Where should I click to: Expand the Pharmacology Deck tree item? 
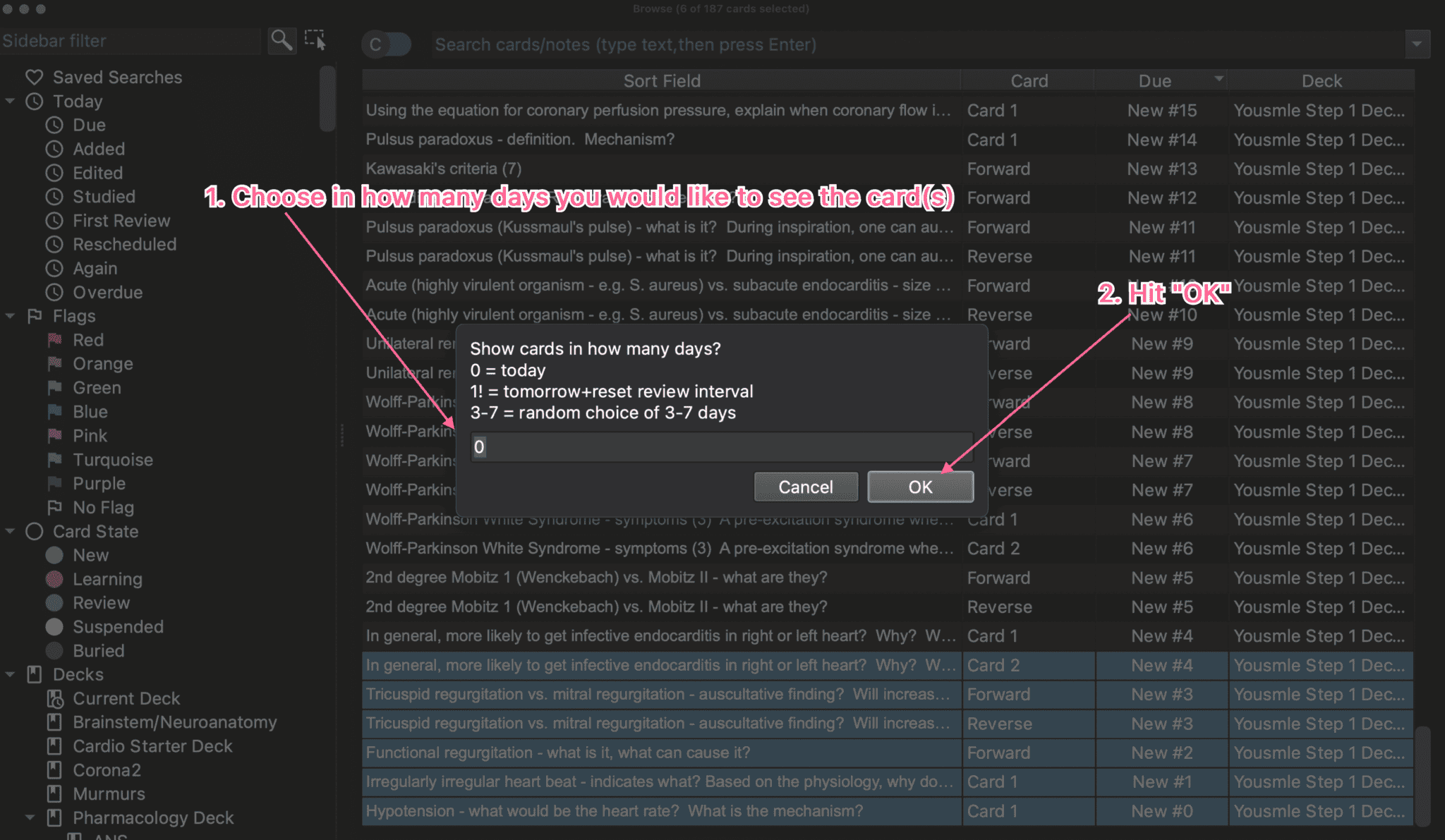coord(30,817)
